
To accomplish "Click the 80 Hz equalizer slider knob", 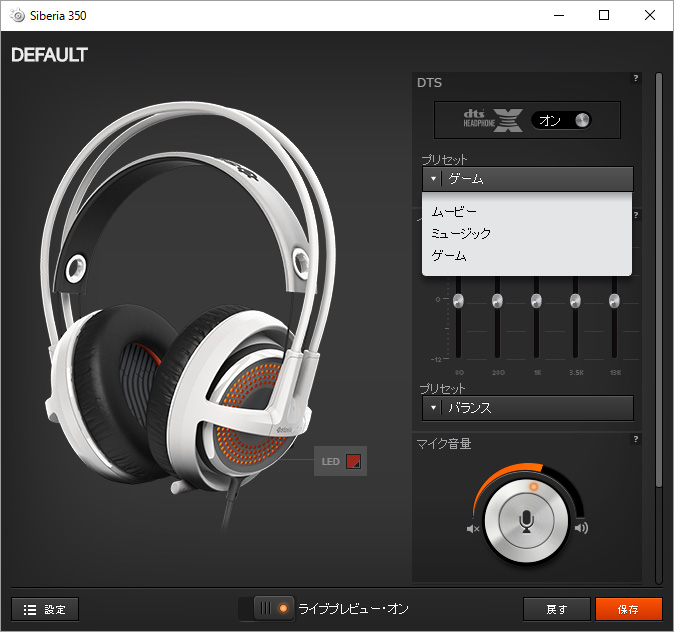I will coord(458,301).
